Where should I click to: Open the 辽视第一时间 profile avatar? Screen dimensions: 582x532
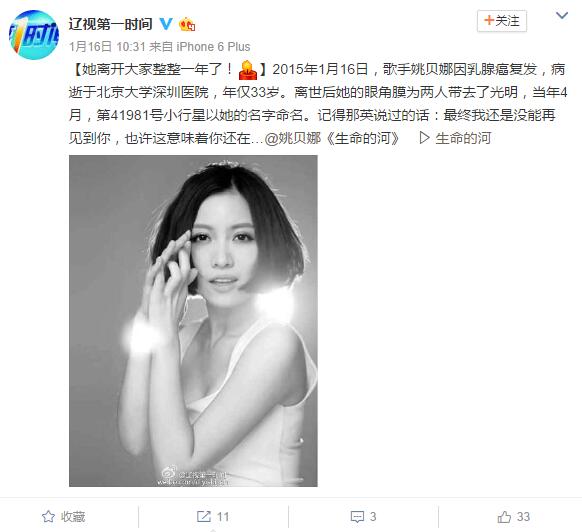pos(34,35)
